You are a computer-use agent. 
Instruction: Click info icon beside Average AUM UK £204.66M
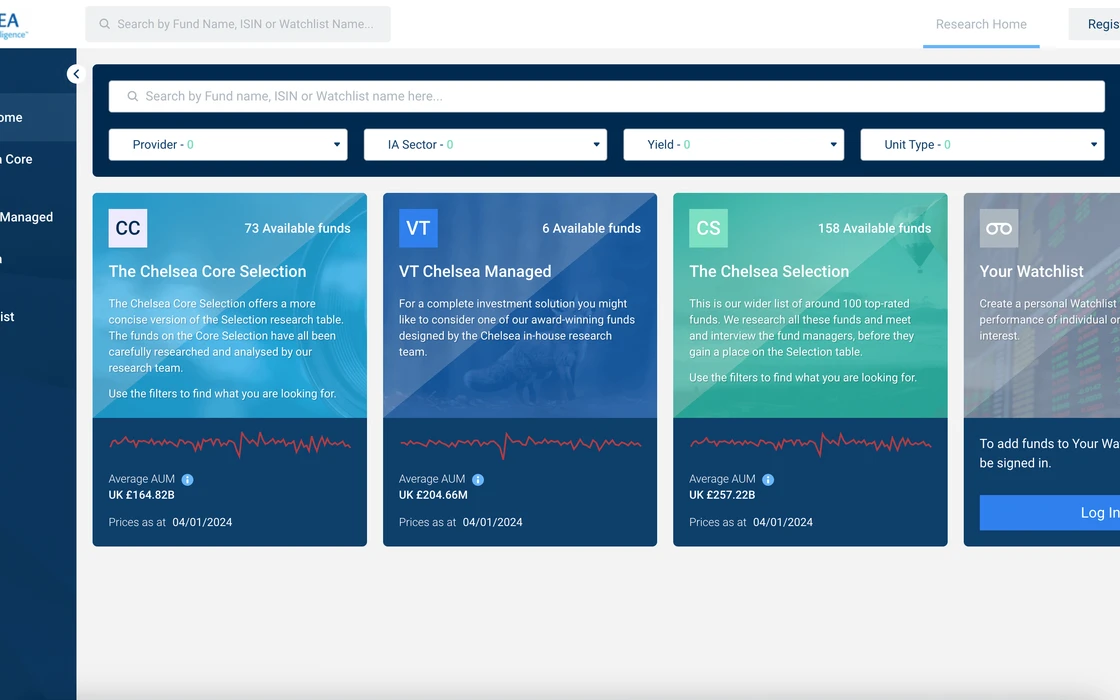pyautogui.click(x=478, y=479)
